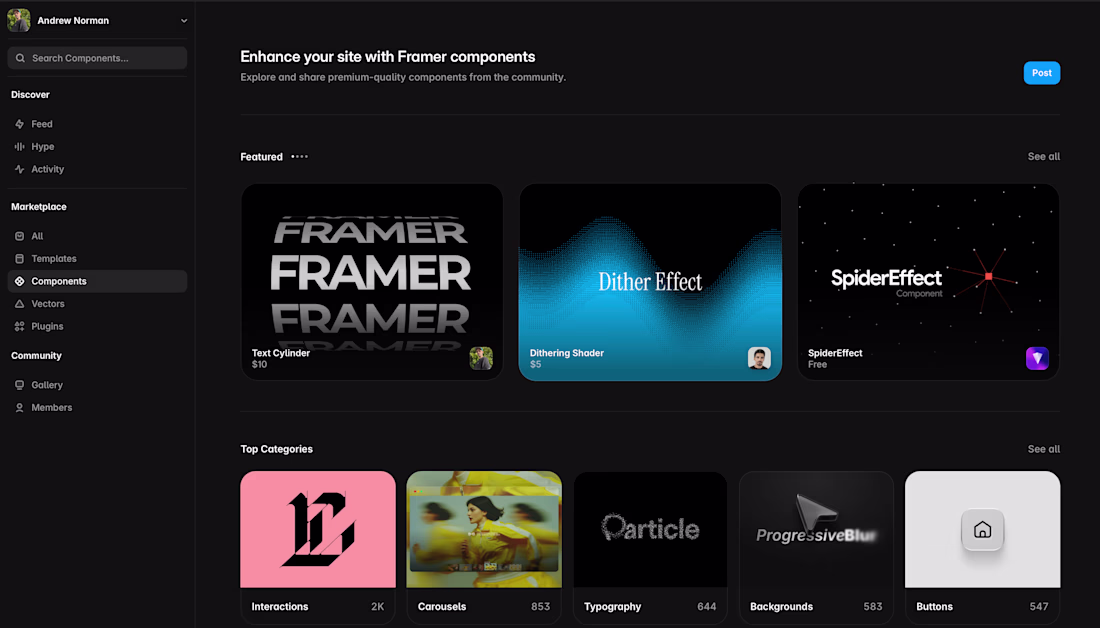Viewport: 1100px width, 628px height.
Task: Click the 583 Backgrounds count
Action: pyautogui.click(x=873, y=607)
